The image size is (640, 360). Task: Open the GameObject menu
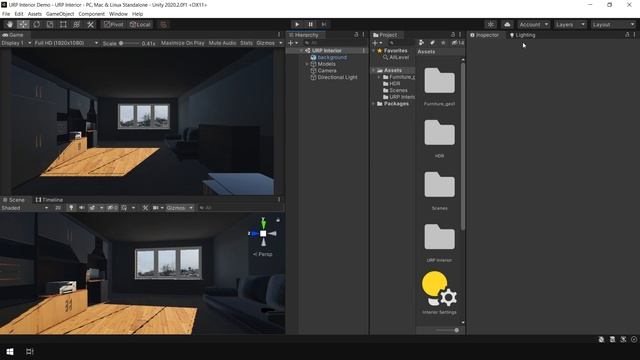coord(60,14)
